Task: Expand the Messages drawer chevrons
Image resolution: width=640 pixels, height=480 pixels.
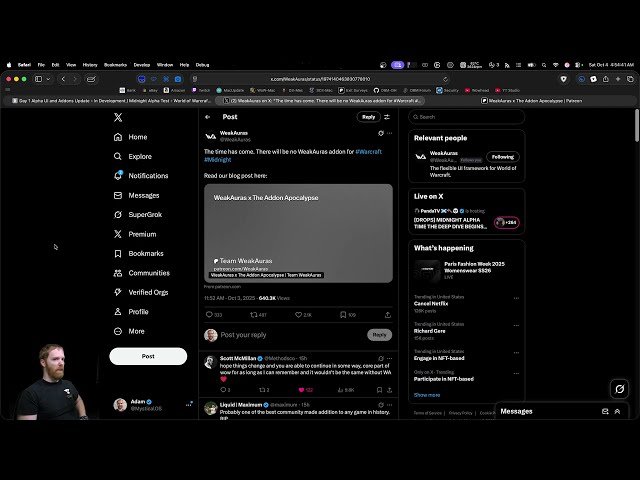Action: point(617,411)
